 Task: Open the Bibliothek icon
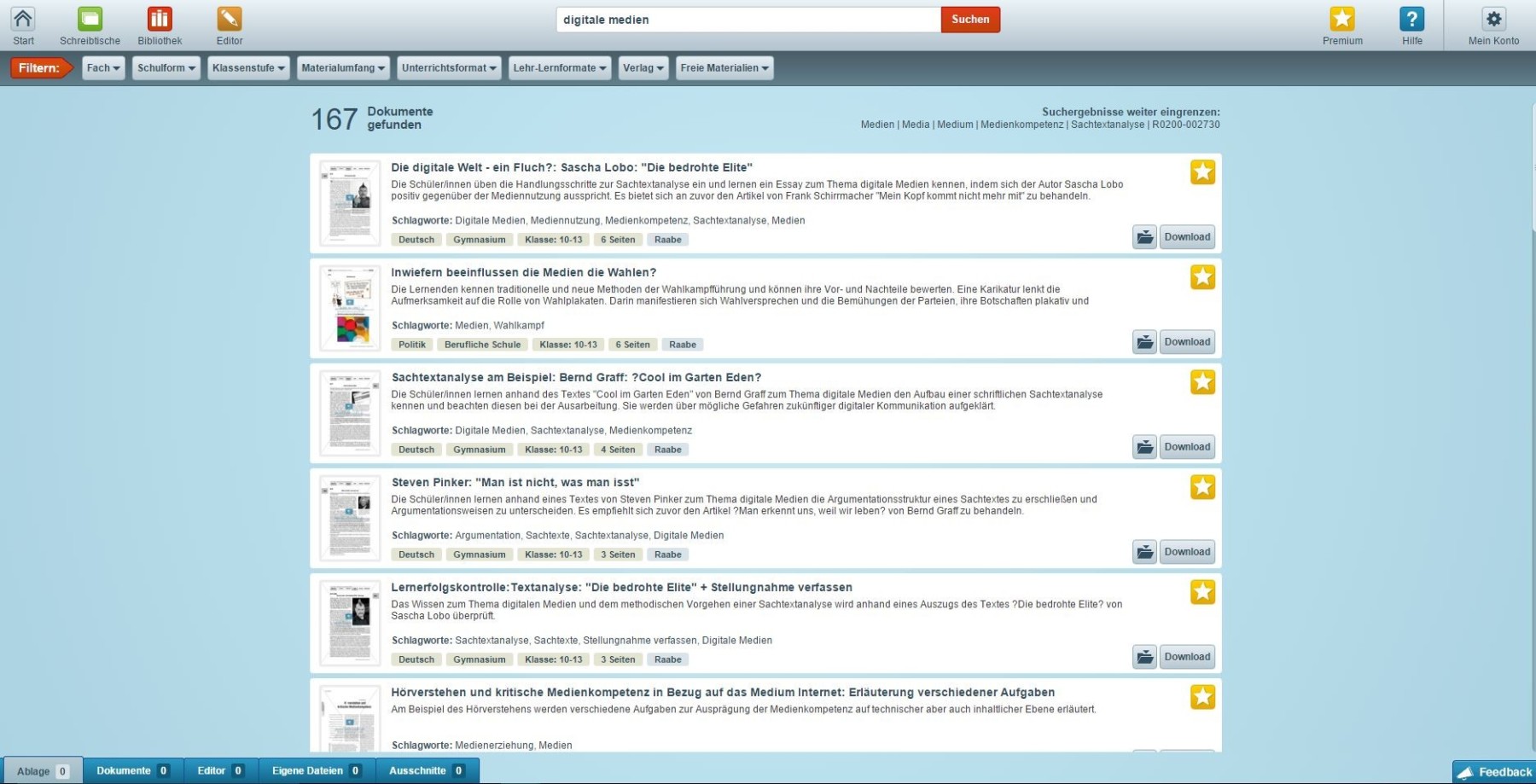(x=160, y=20)
